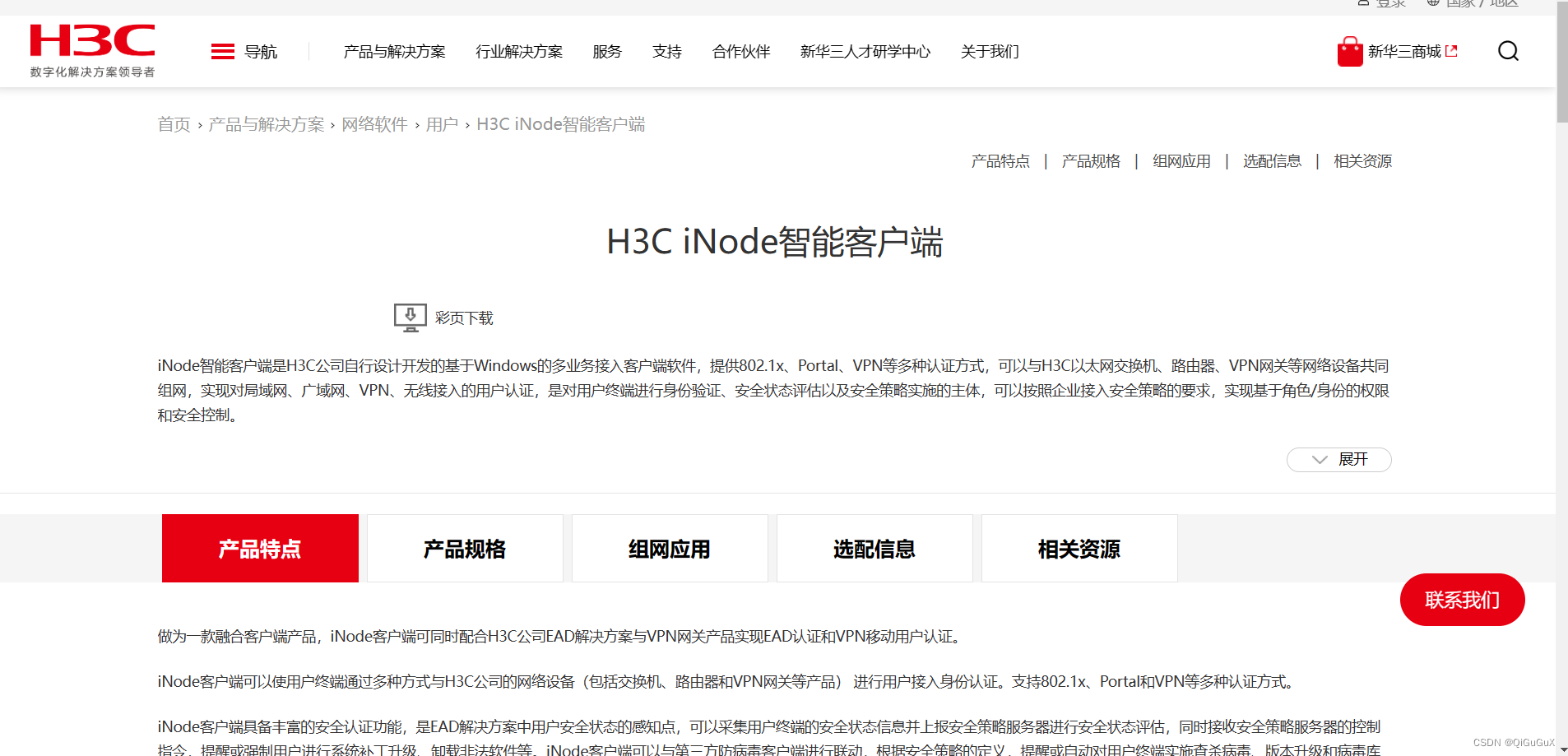Go to 首页 breadcrumb
Image resolution: width=1568 pixels, height=756 pixels.
point(174,124)
